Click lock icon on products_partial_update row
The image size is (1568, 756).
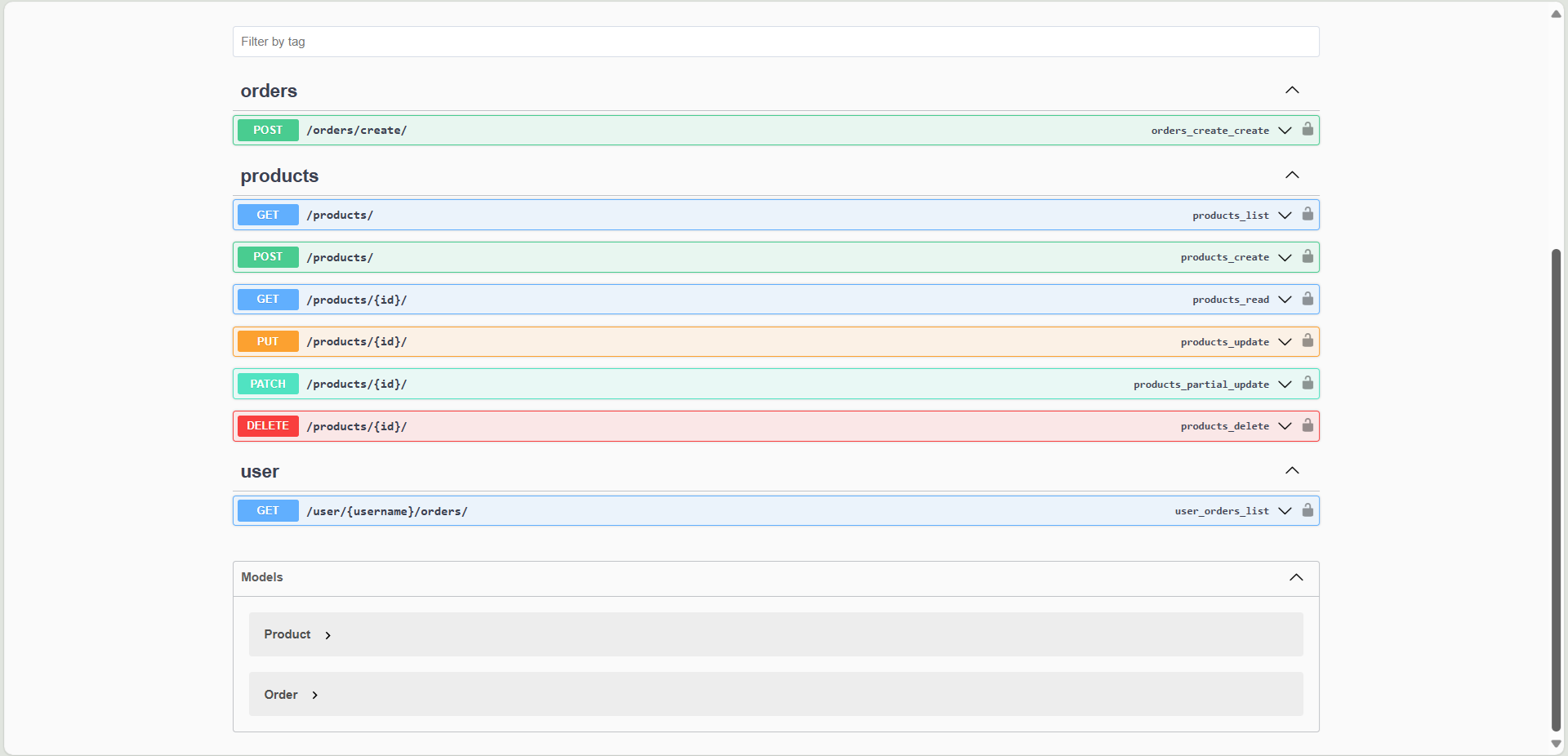pyautogui.click(x=1307, y=383)
